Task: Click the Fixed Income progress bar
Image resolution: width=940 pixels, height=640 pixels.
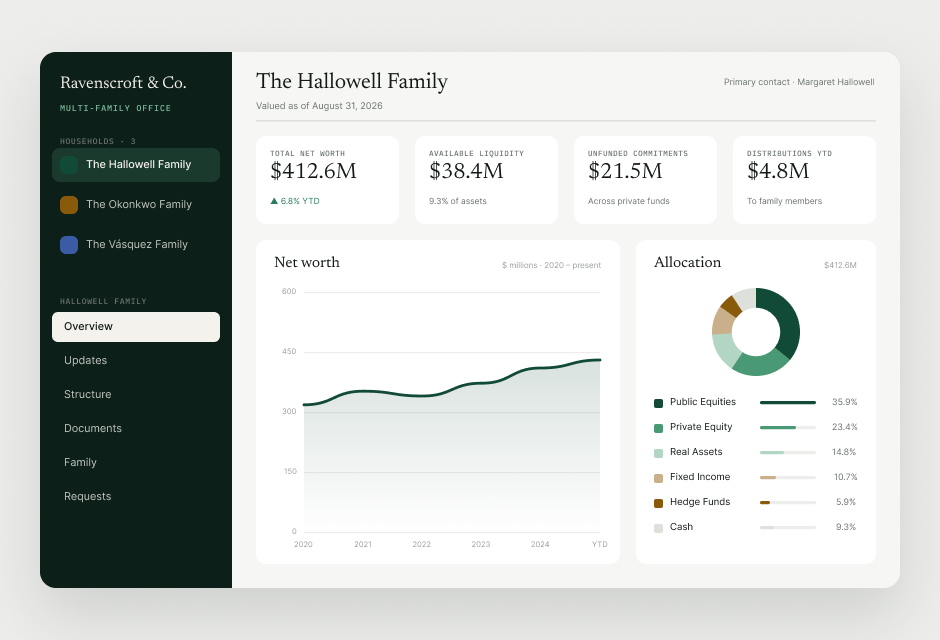Action: point(788,478)
